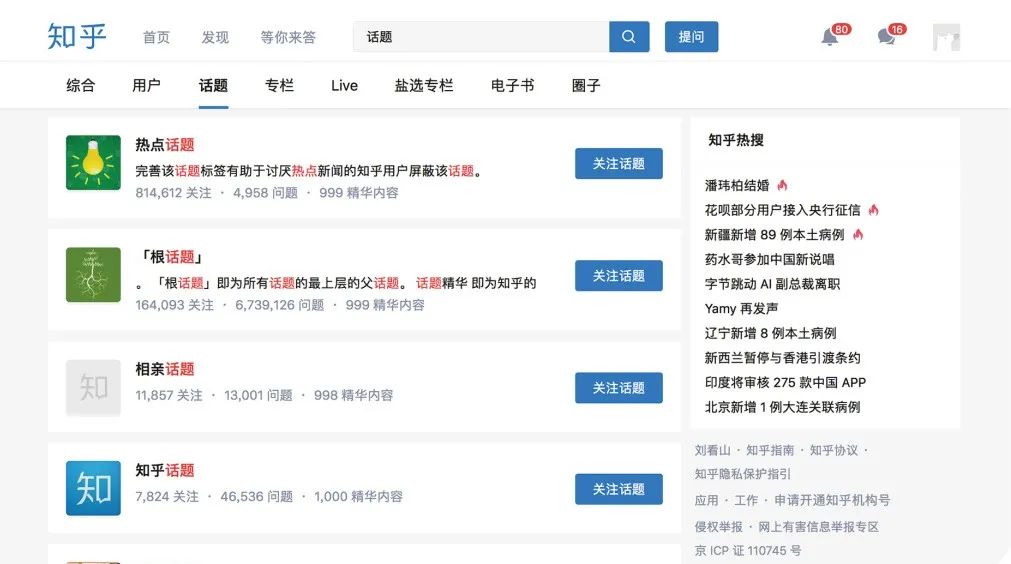Click the 1,000 精华内容 text
Image resolution: width=1011 pixels, height=564 pixels.
point(358,496)
